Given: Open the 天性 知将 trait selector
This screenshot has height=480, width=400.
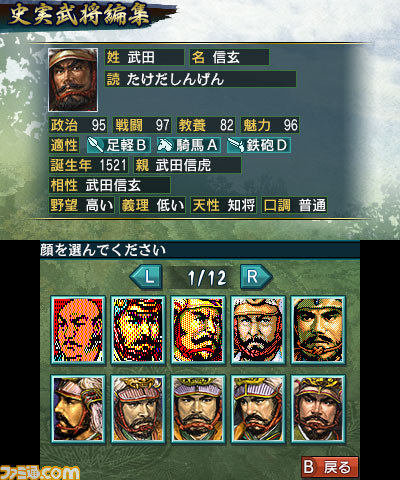Looking at the screenshot, I should (x=224, y=205).
